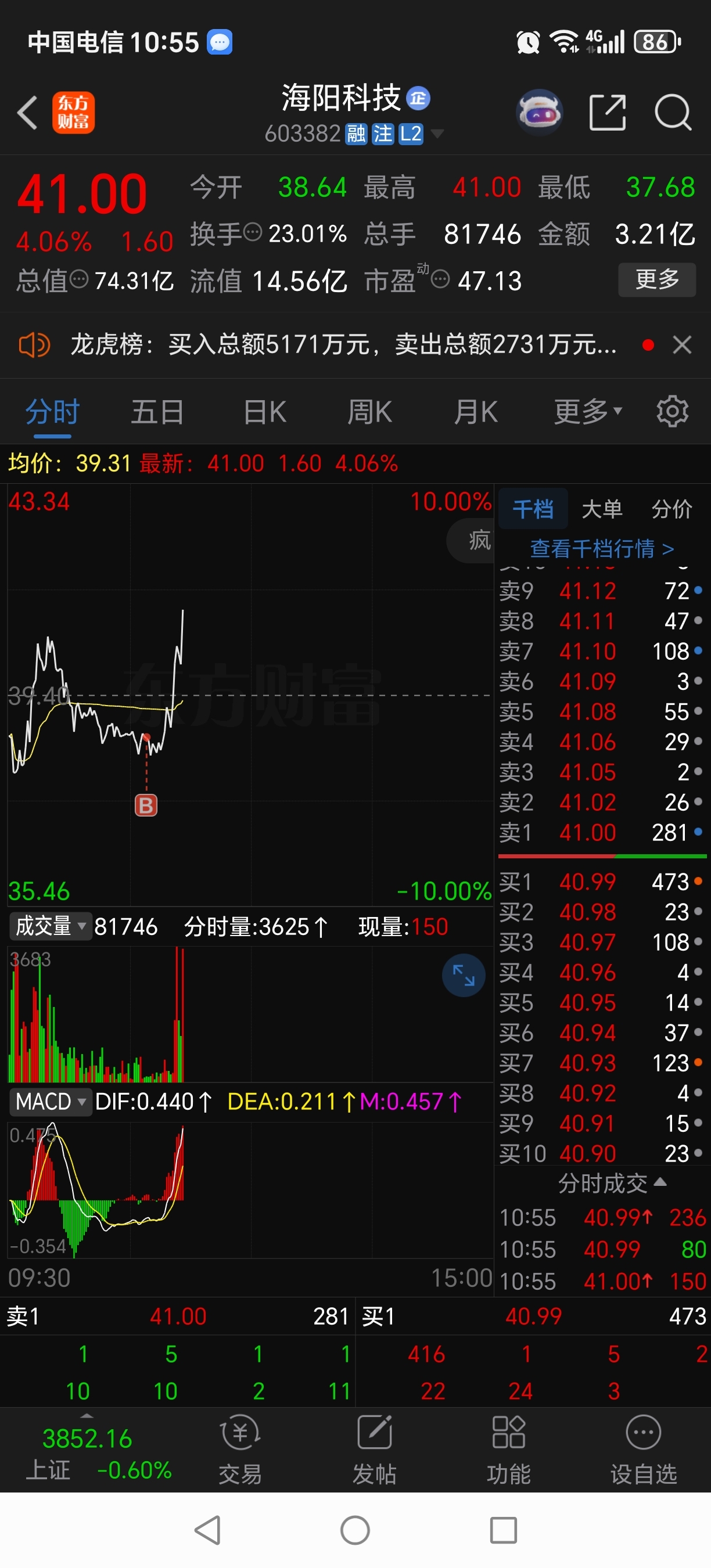Image resolution: width=711 pixels, height=1568 pixels.
Task: Select the 买10 40.90 order row
Action: pos(601,1153)
